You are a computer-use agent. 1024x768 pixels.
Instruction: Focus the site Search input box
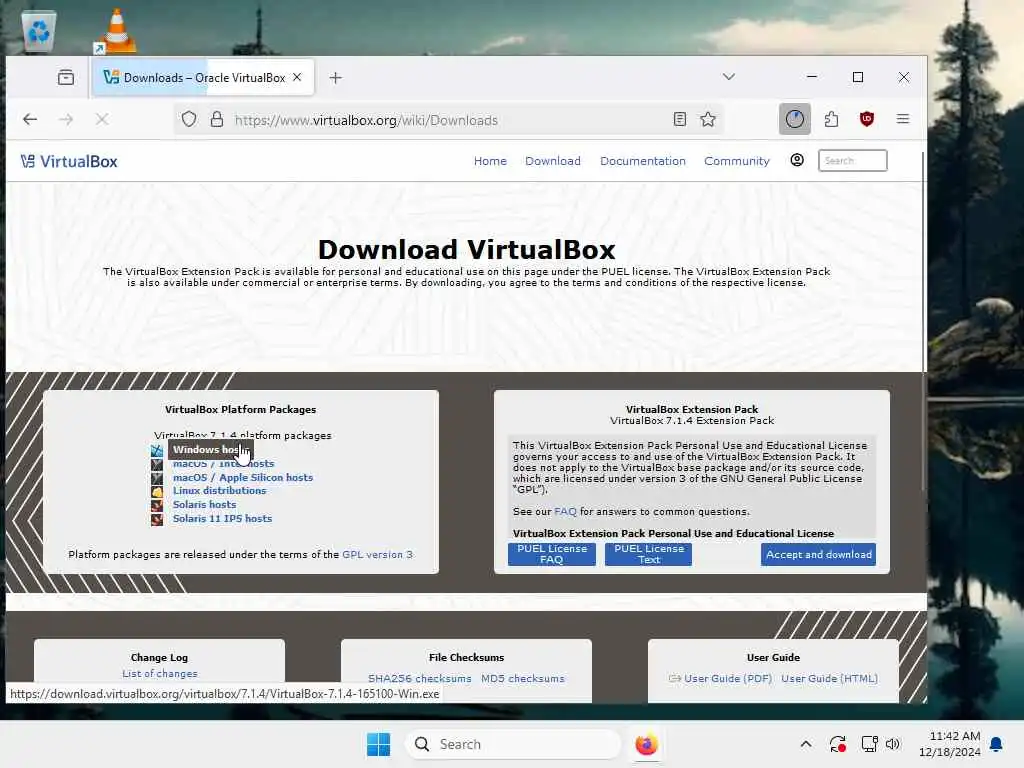pos(852,161)
